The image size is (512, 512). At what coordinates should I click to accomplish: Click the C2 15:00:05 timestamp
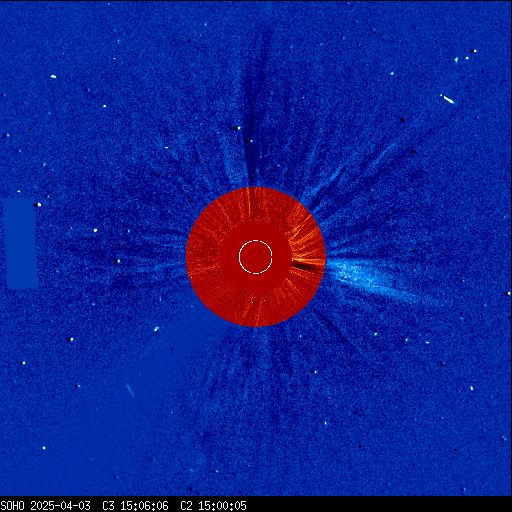[213, 506]
